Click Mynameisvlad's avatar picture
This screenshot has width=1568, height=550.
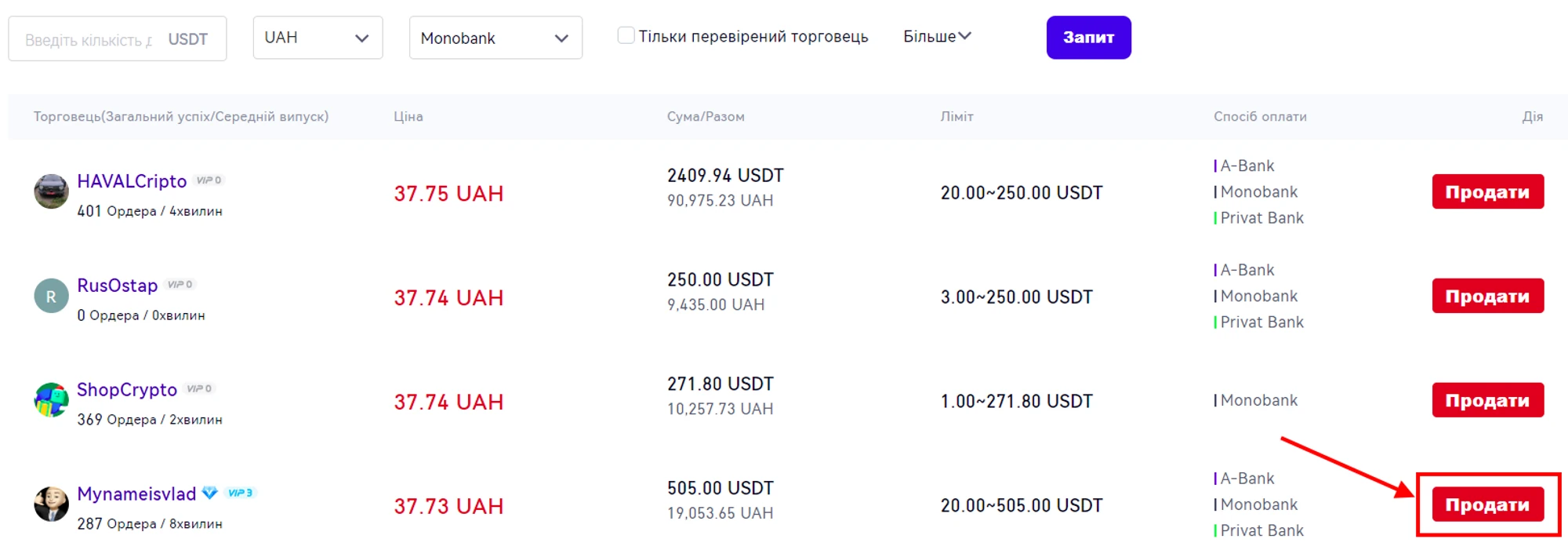(51, 504)
